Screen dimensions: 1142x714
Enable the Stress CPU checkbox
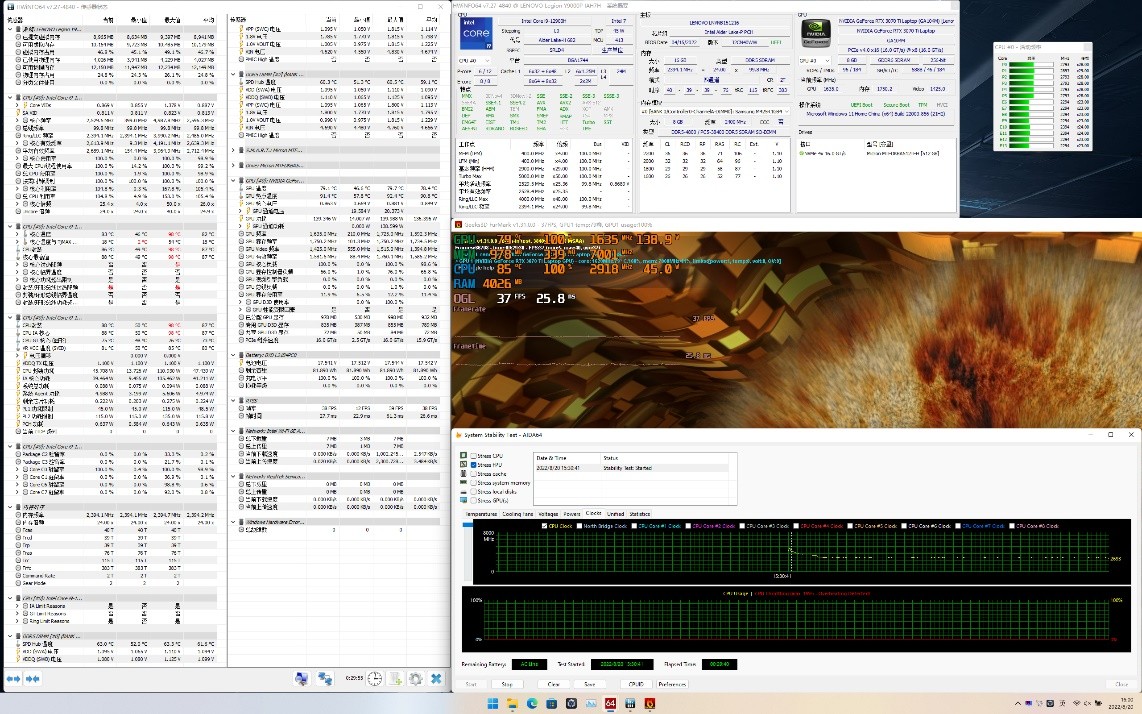[474, 456]
